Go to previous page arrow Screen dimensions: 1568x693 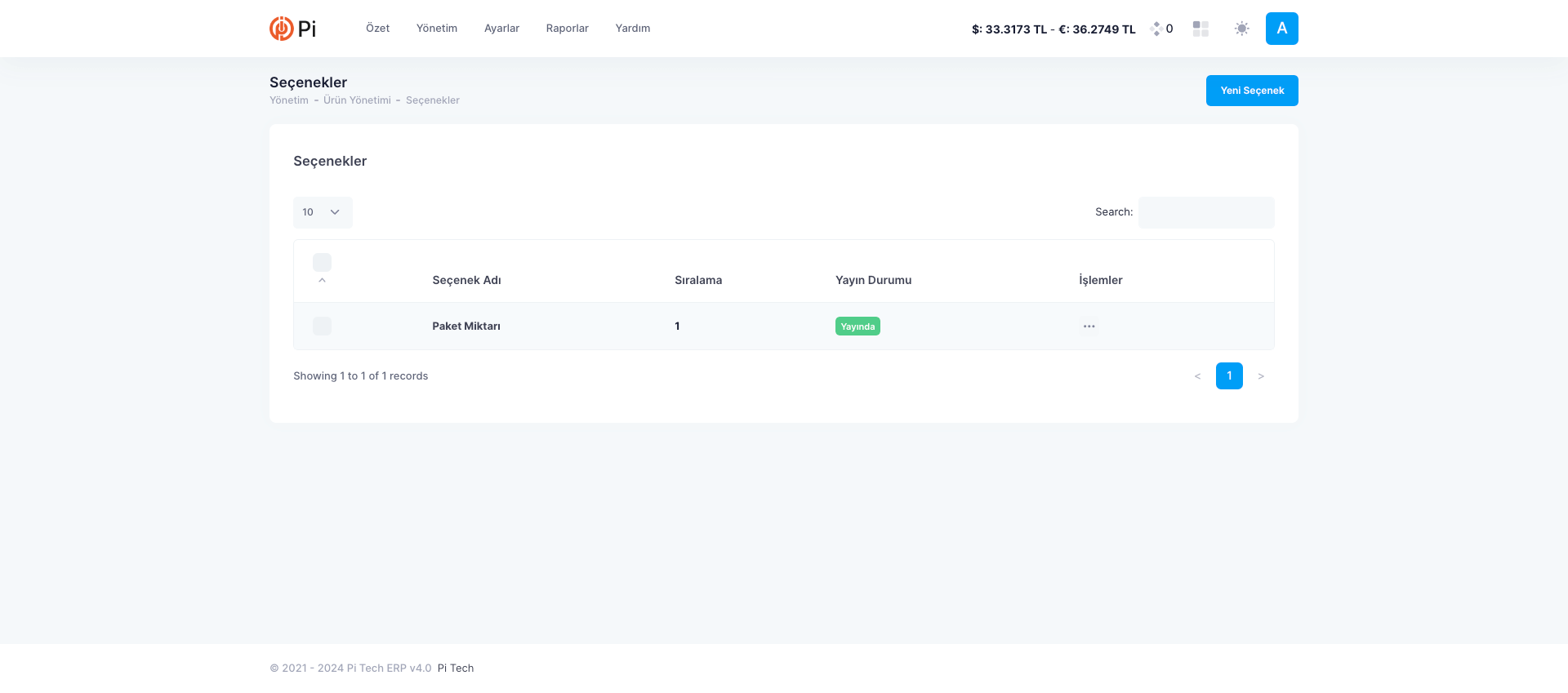[1197, 376]
